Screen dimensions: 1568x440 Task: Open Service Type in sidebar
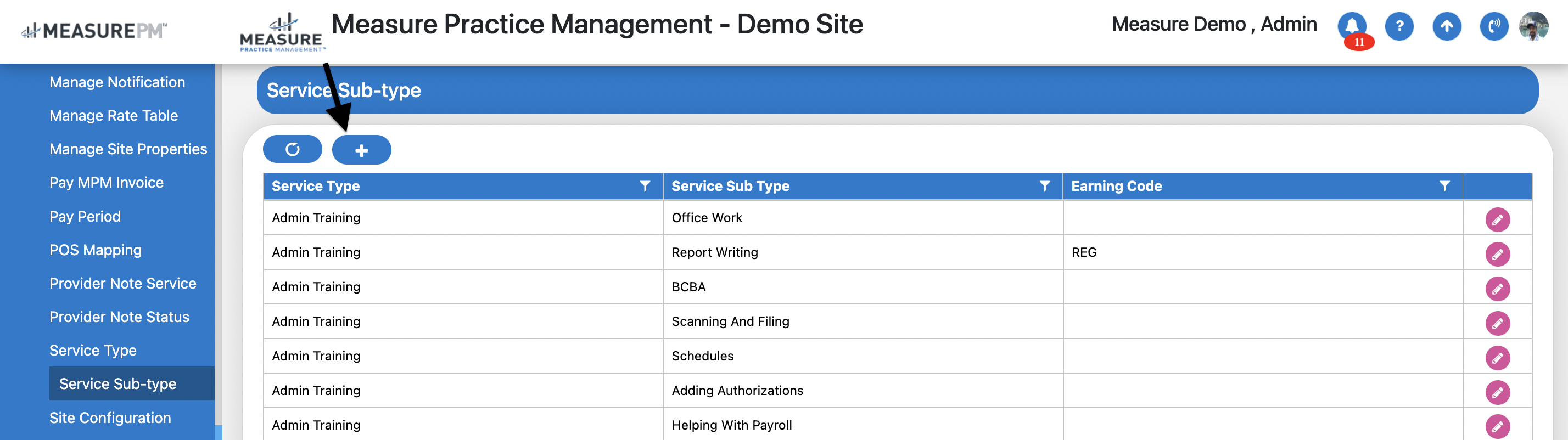[x=93, y=351]
